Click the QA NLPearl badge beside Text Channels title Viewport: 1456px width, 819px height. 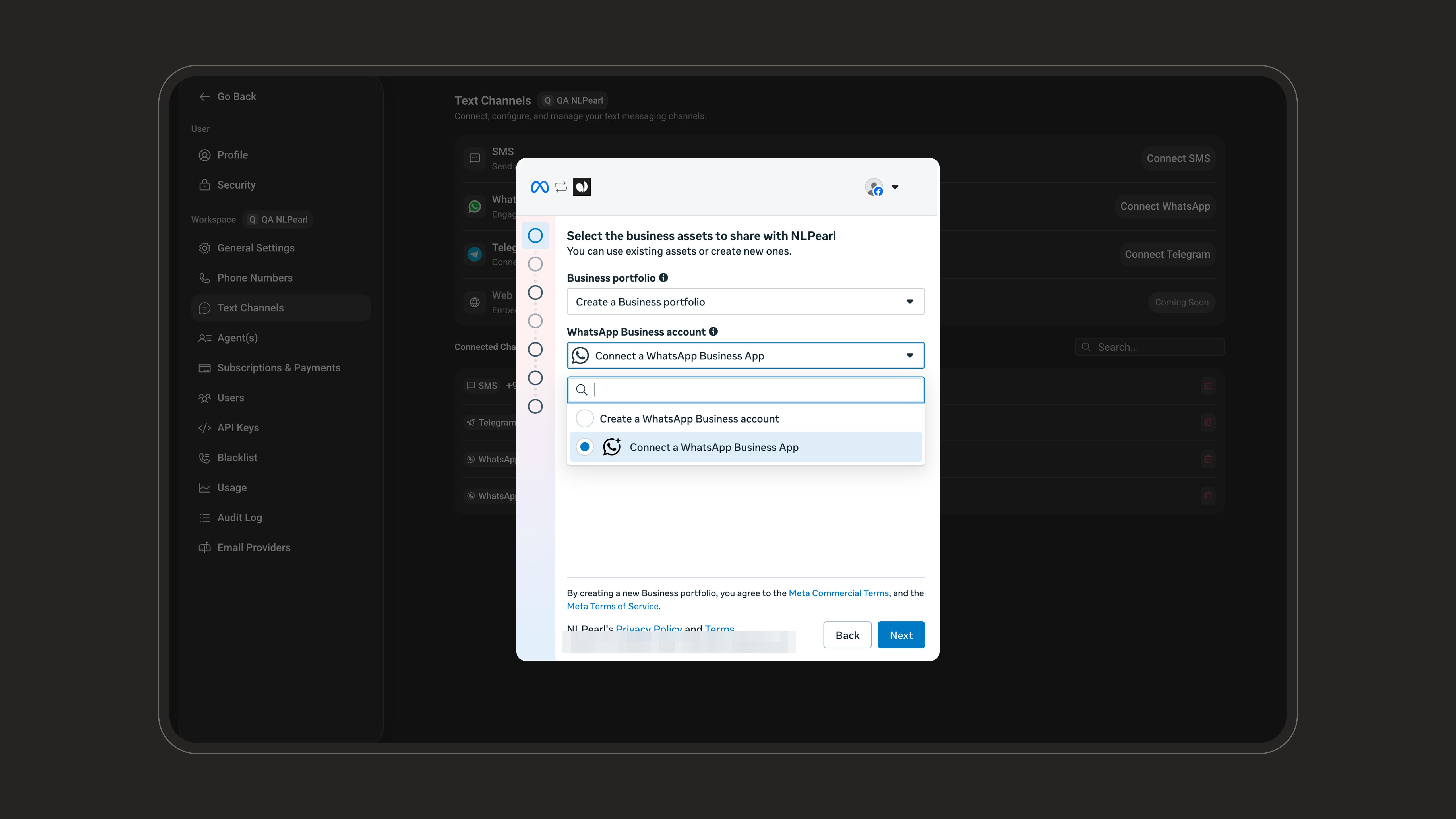(x=572, y=100)
